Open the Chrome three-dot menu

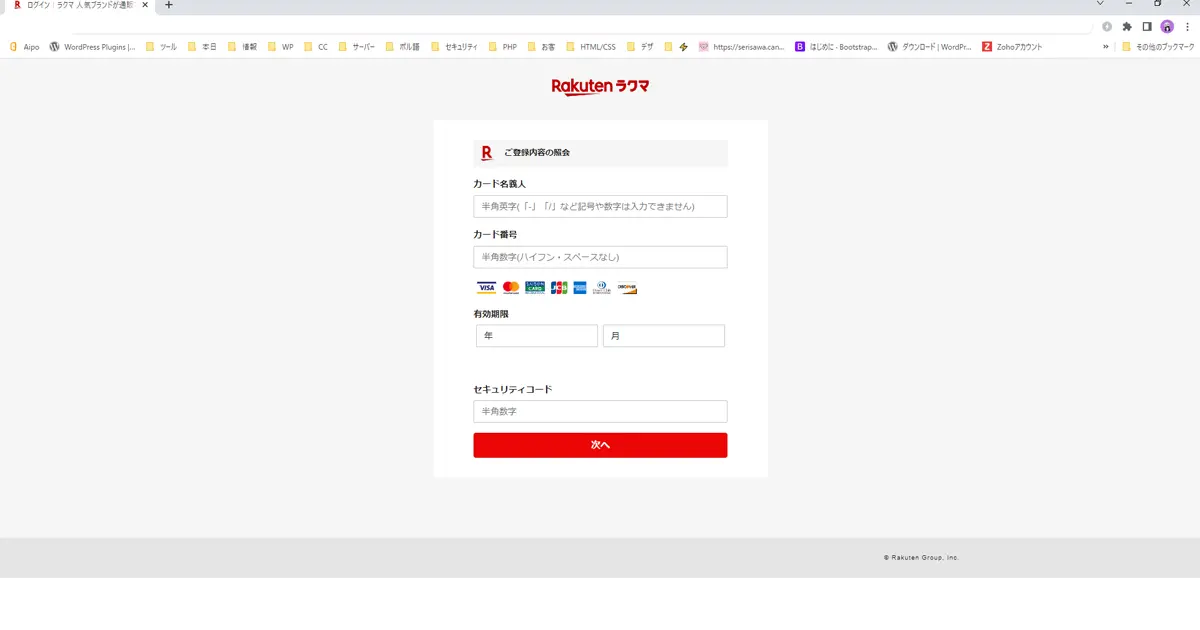1186,27
